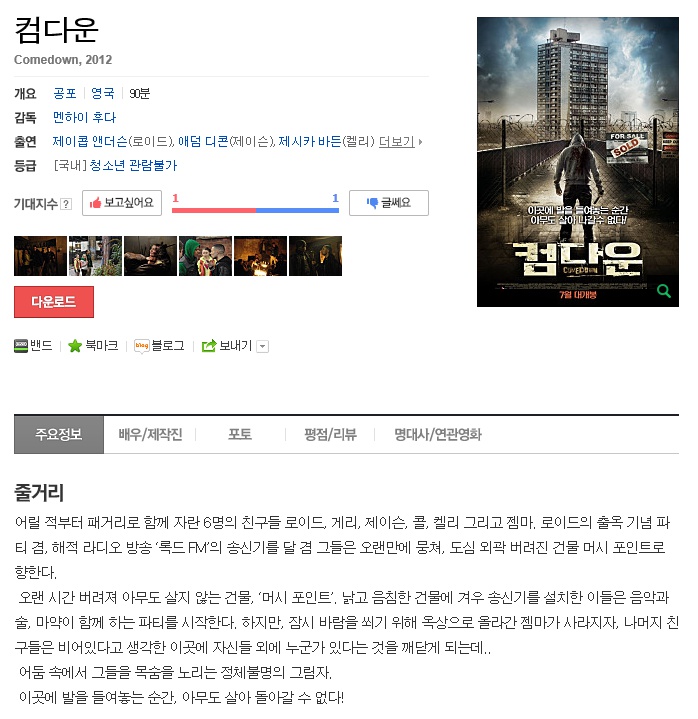
Task: Click the 기대지수 question mark help icon
Action: (66, 204)
